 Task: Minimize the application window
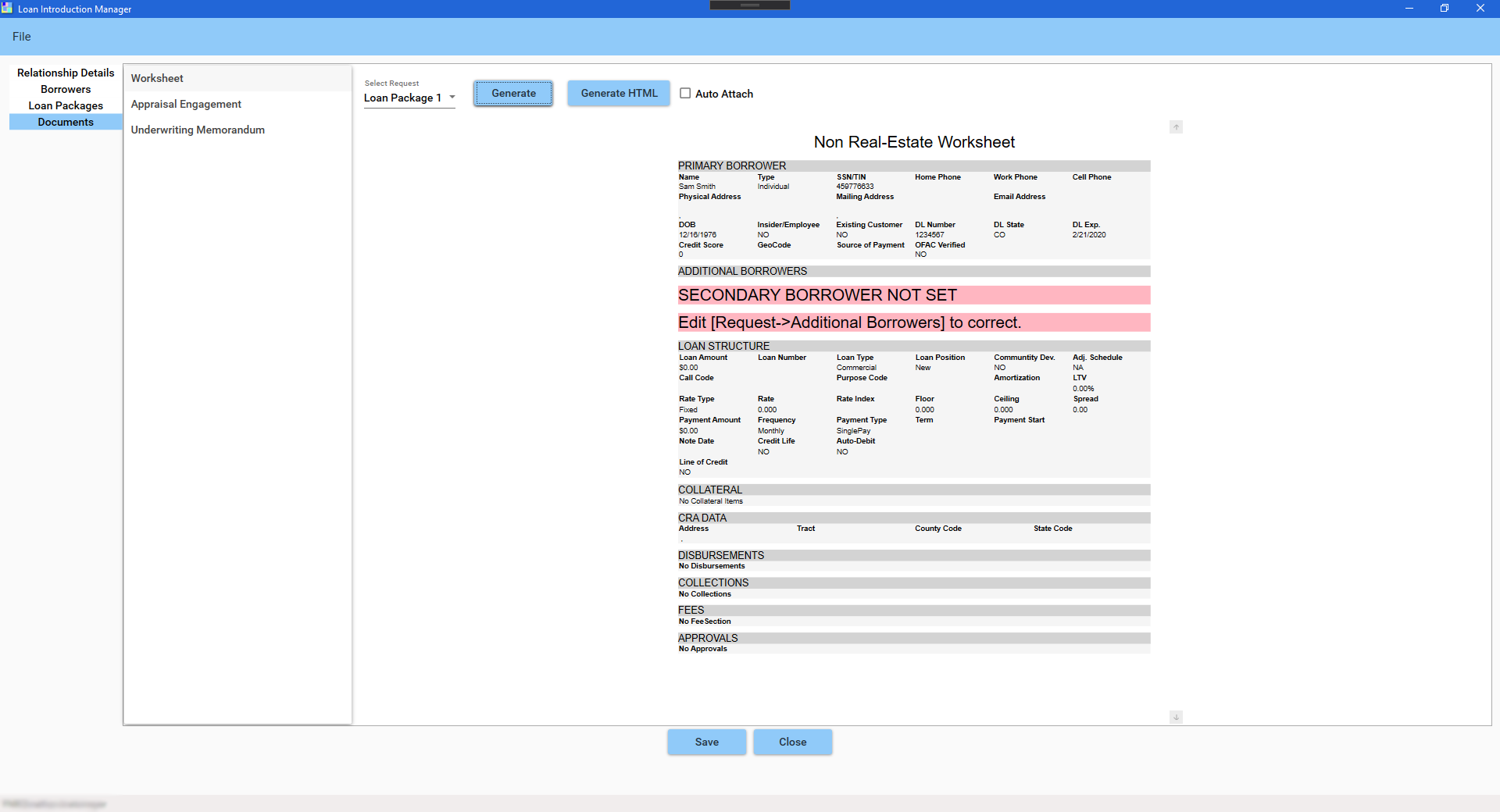tap(1409, 9)
